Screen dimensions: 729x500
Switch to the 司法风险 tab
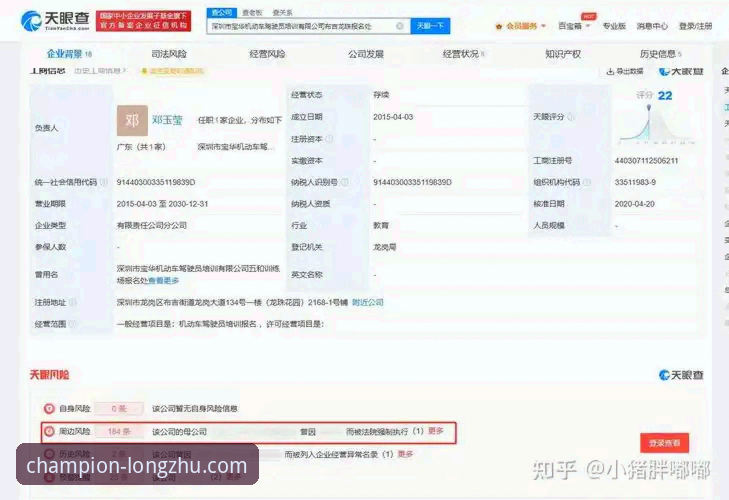click(x=169, y=54)
